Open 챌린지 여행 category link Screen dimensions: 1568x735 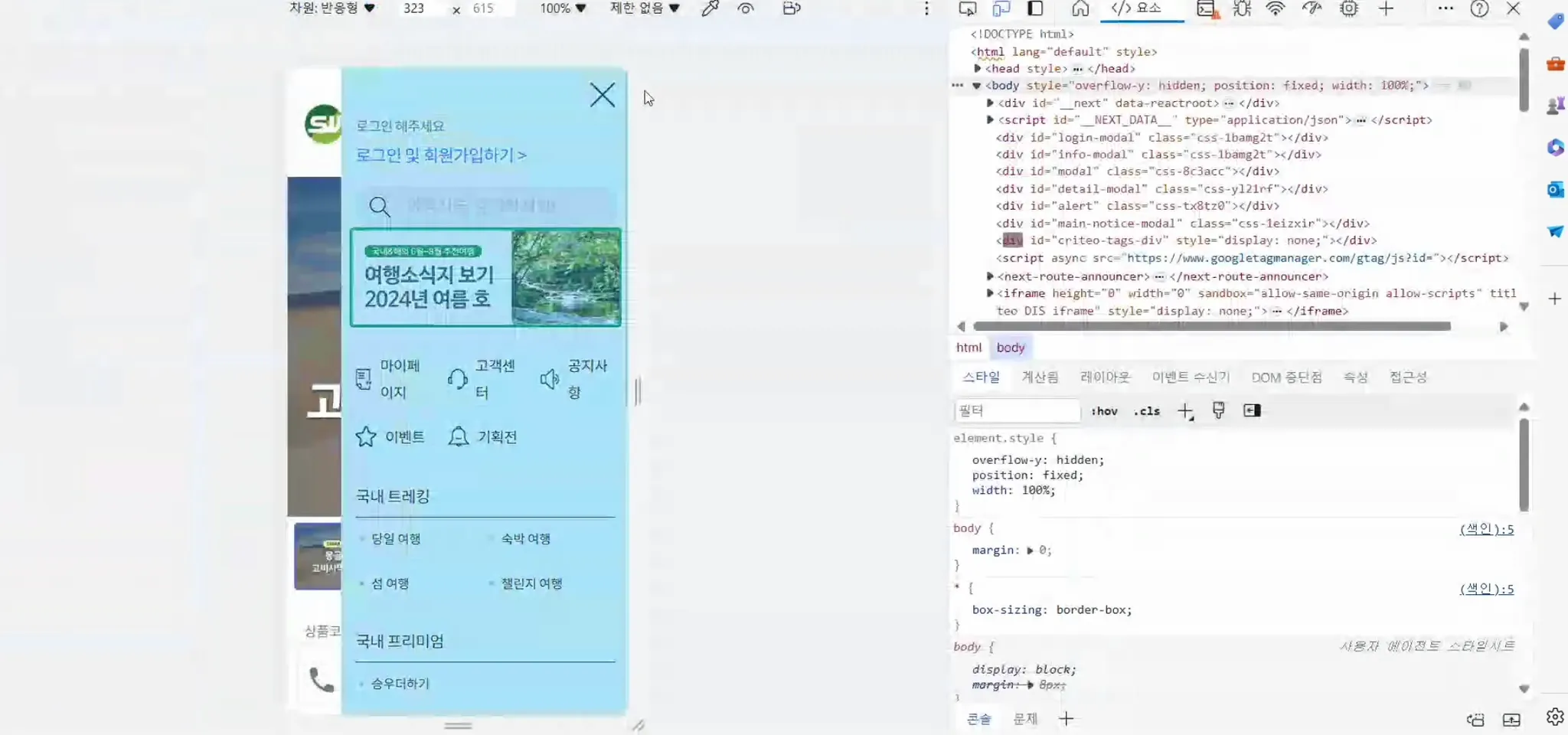click(x=531, y=583)
